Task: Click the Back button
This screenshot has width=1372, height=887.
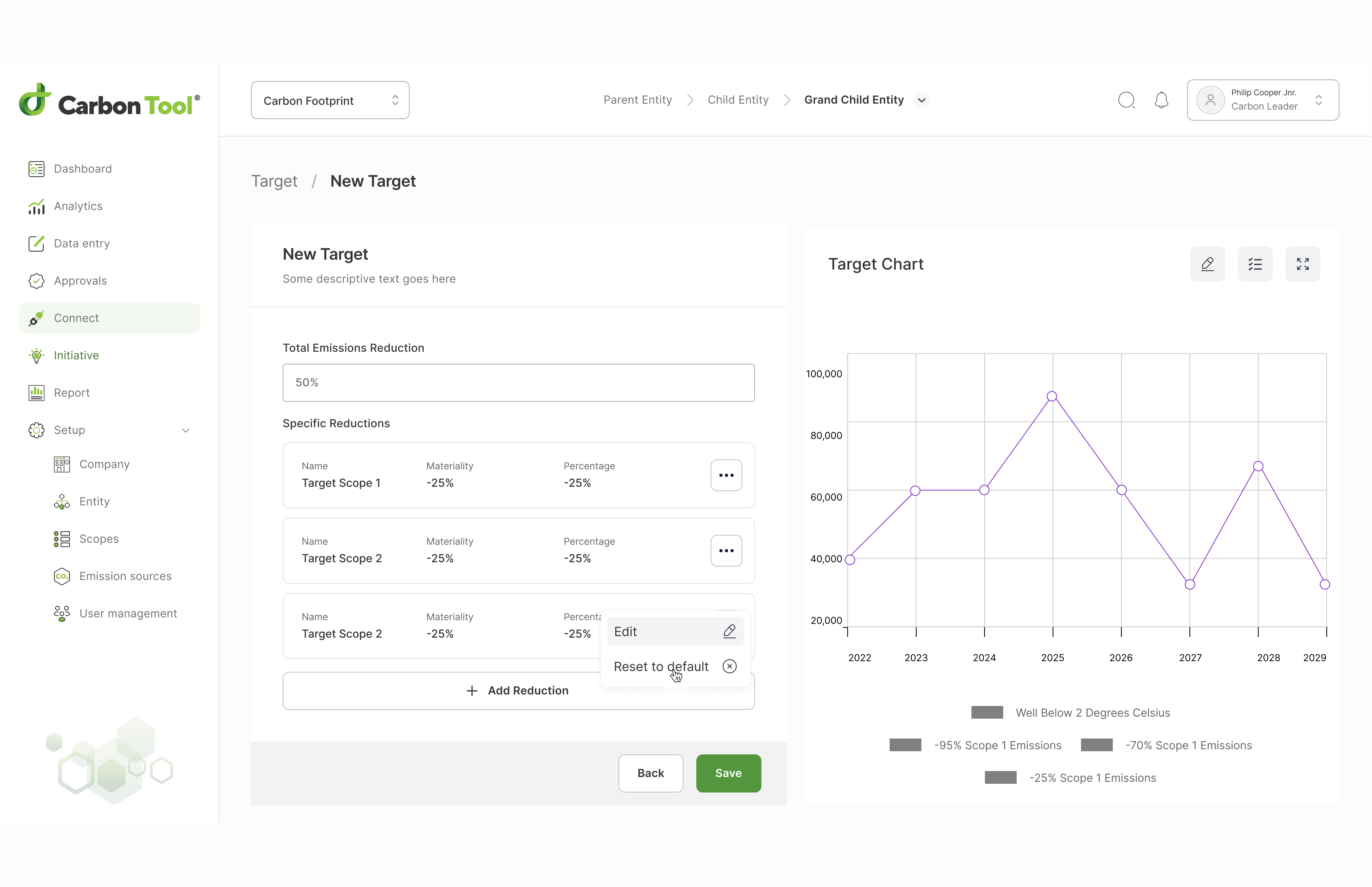Action: tap(651, 773)
